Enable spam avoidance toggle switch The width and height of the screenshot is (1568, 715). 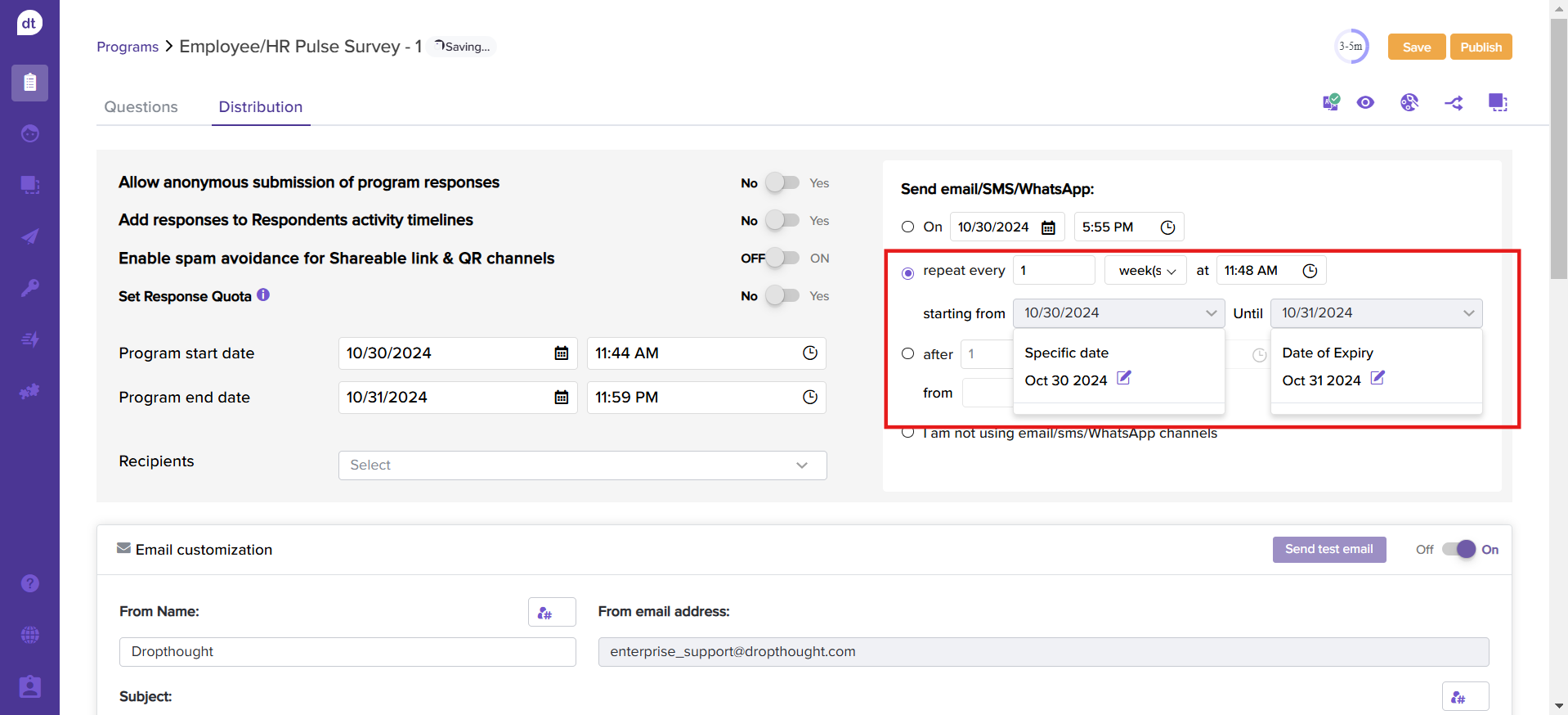(782, 258)
